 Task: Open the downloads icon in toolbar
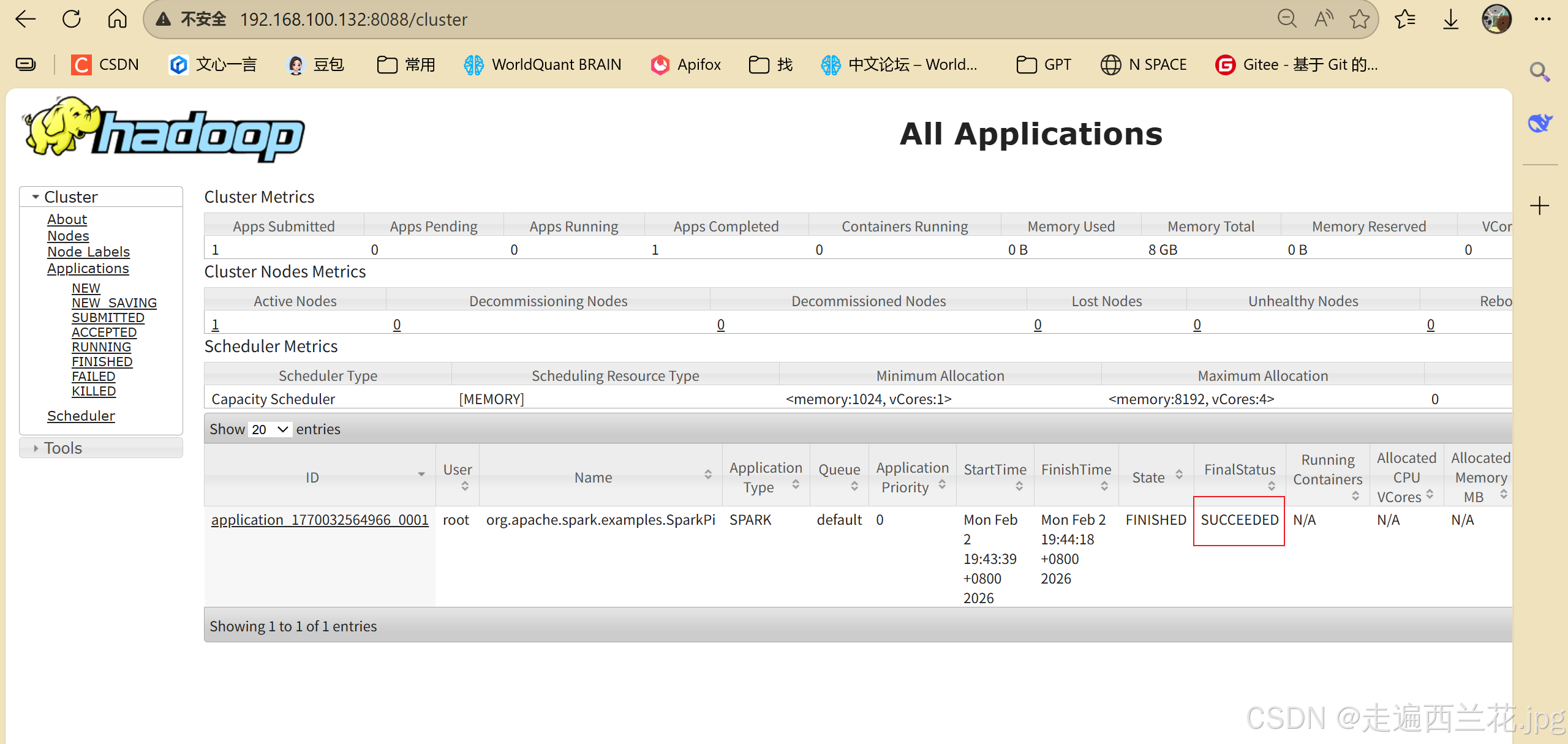(x=1450, y=19)
